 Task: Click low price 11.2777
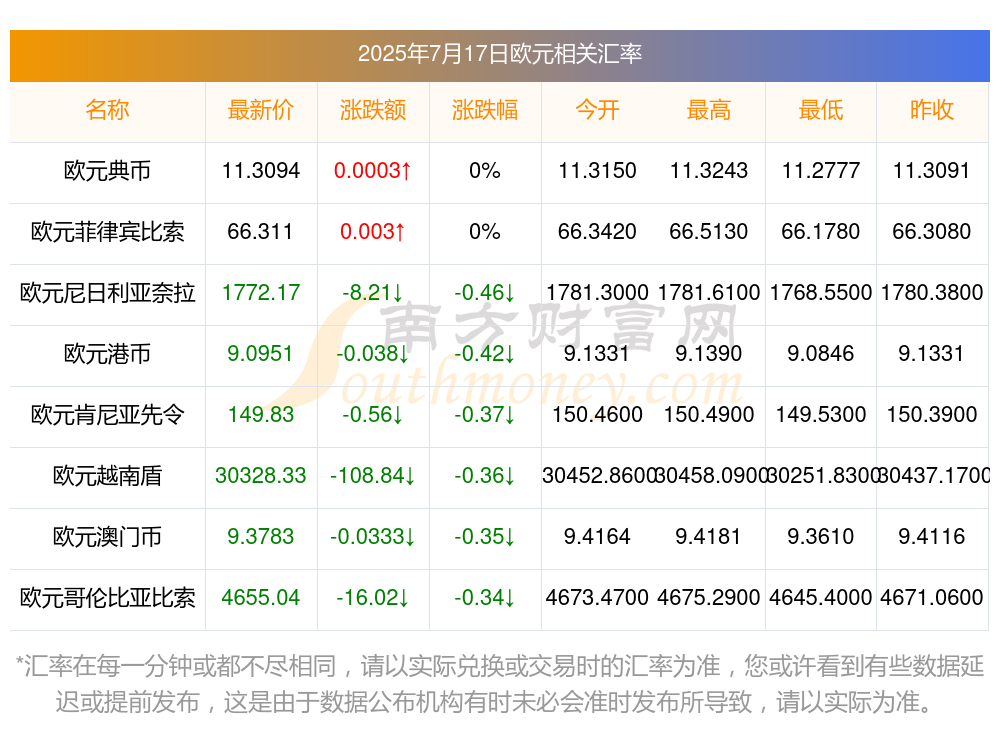point(821,171)
